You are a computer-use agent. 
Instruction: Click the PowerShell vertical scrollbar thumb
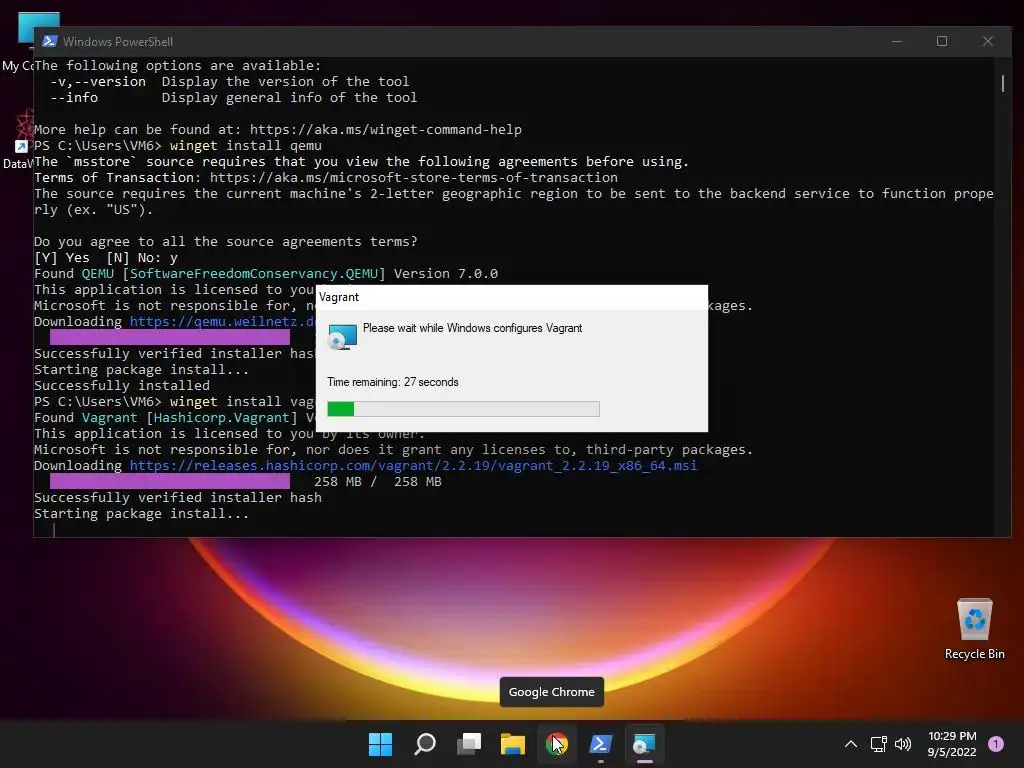coord(1003,83)
